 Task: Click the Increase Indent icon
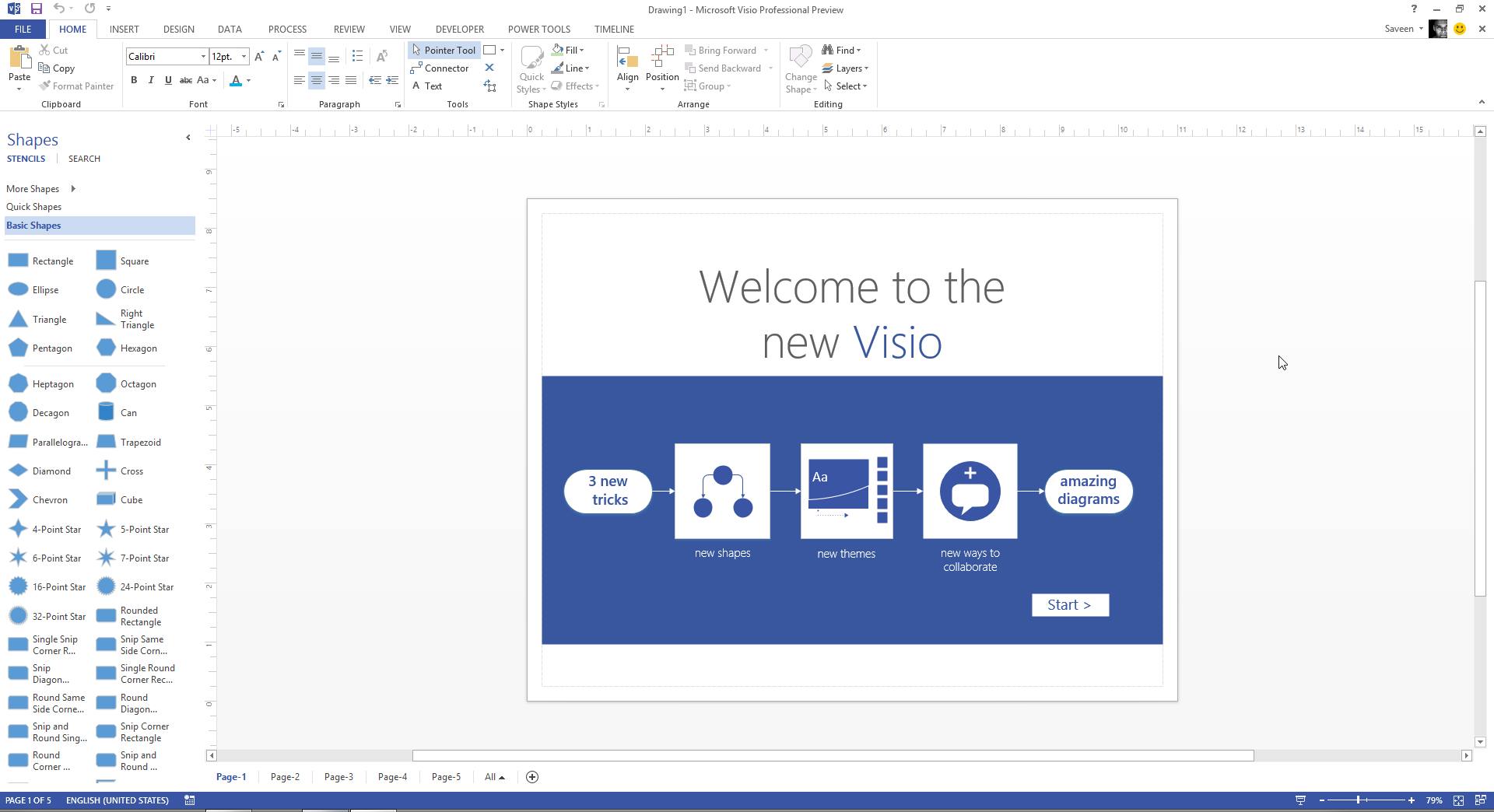pyautogui.click(x=392, y=80)
